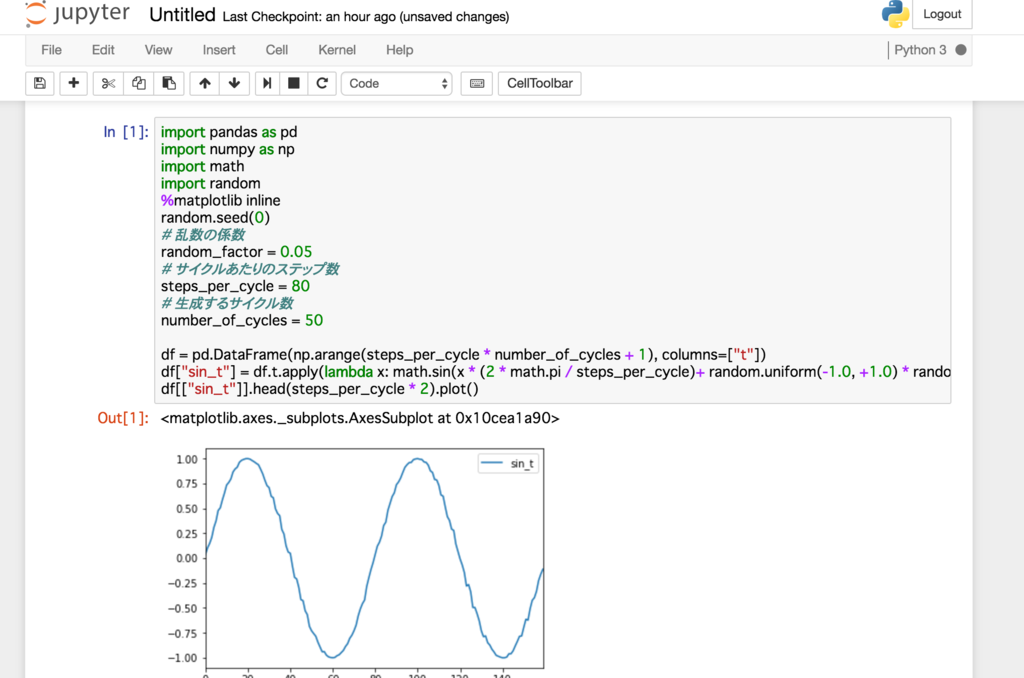Click the '# 乱数の係数' comment line
The height and width of the screenshot is (678, 1024).
pyautogui.click(x=203, y=234)
